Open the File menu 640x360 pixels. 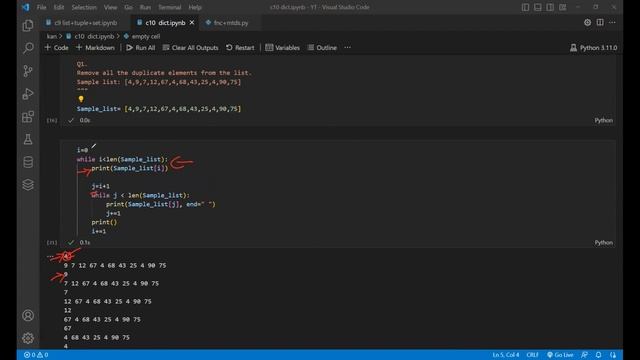point(41,7)
